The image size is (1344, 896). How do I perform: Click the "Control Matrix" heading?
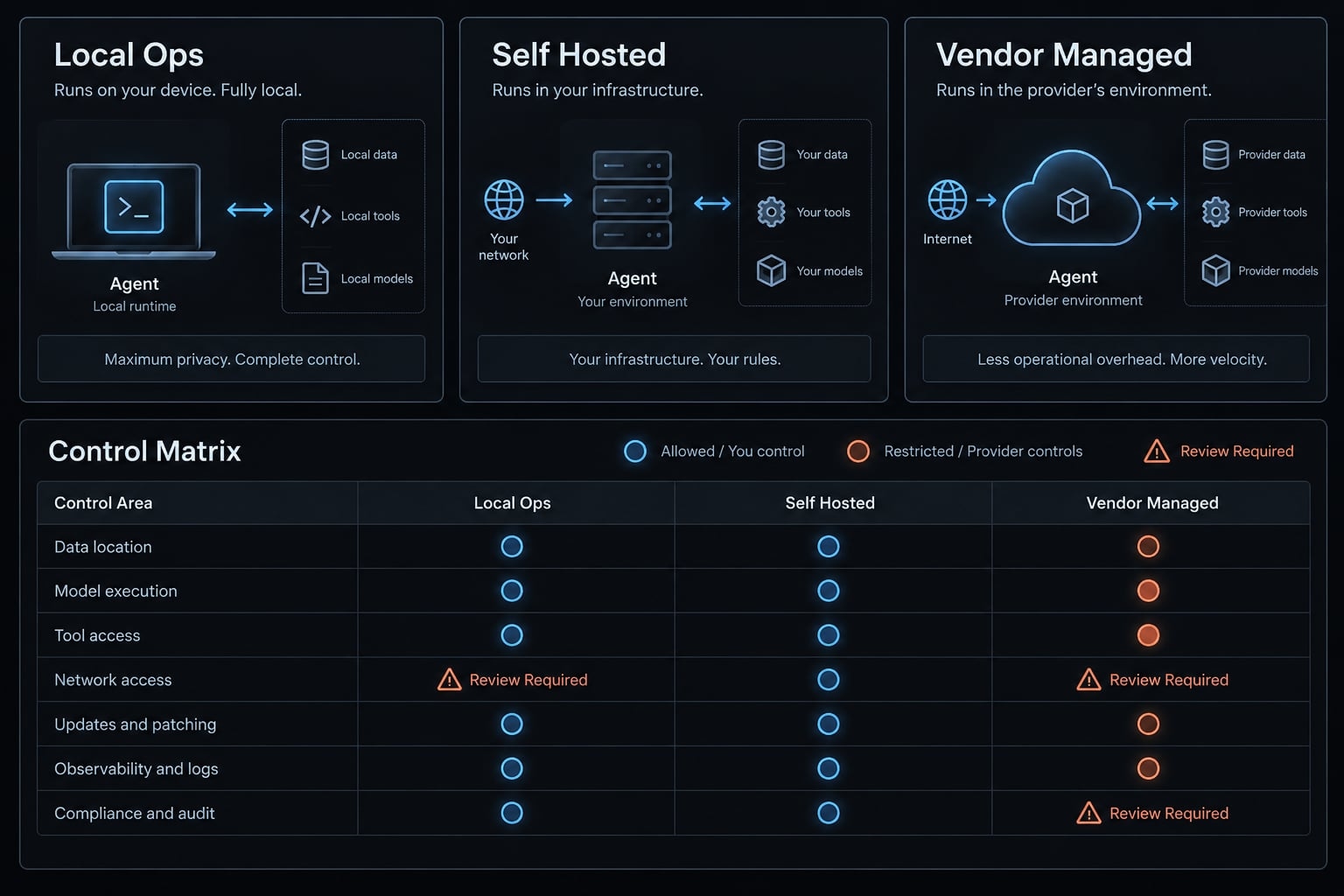(144, 451)
